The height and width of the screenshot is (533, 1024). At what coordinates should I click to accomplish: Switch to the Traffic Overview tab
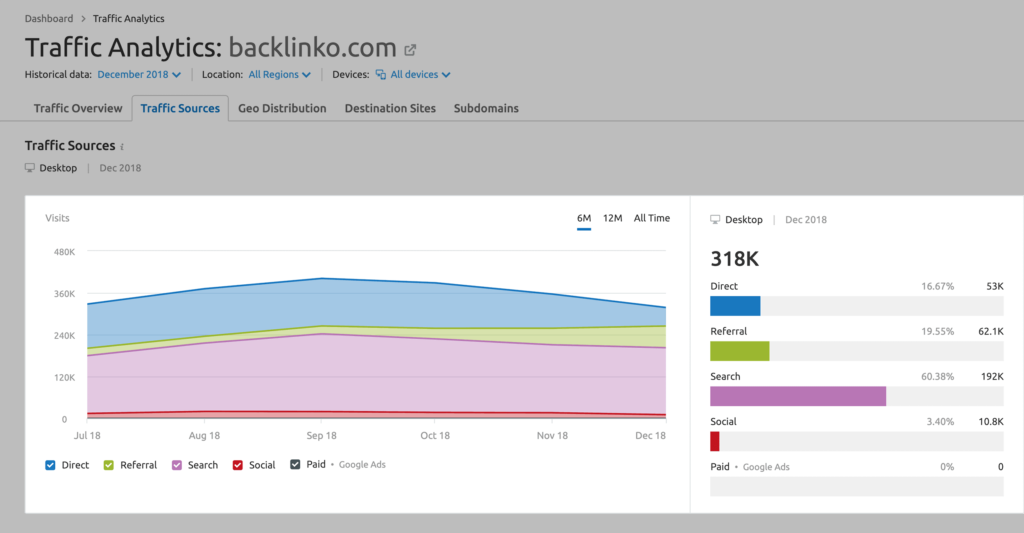click(x=78, y=108)
